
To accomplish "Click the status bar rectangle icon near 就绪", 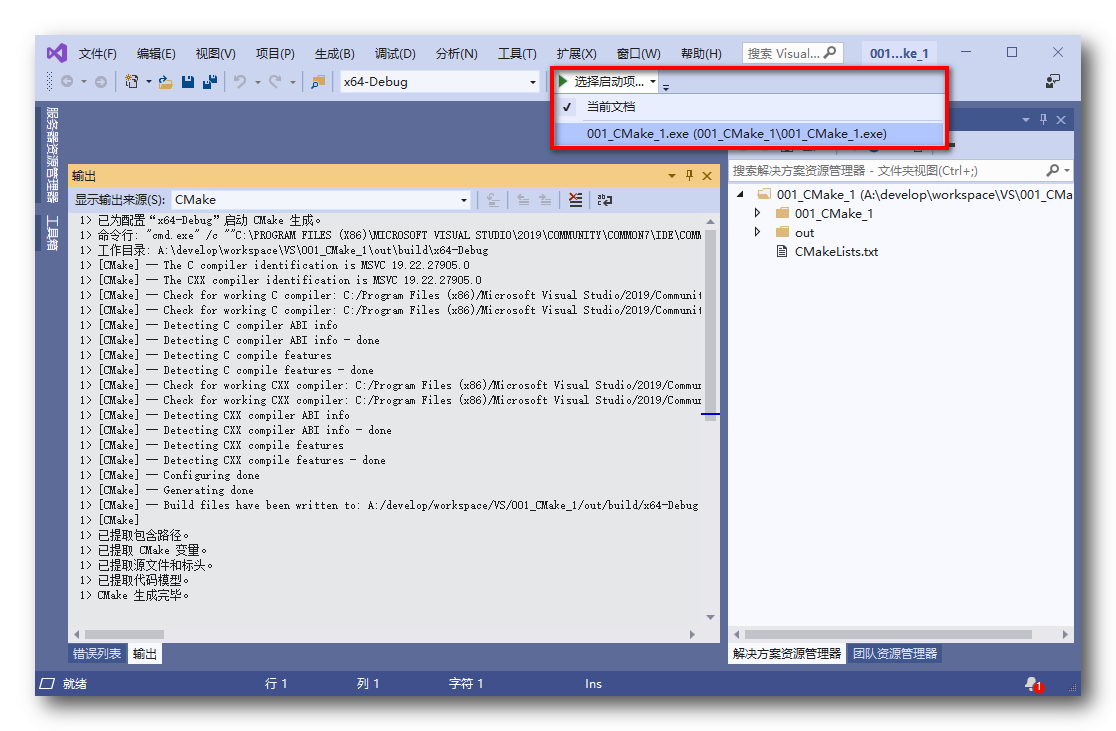I will point(47,683).
